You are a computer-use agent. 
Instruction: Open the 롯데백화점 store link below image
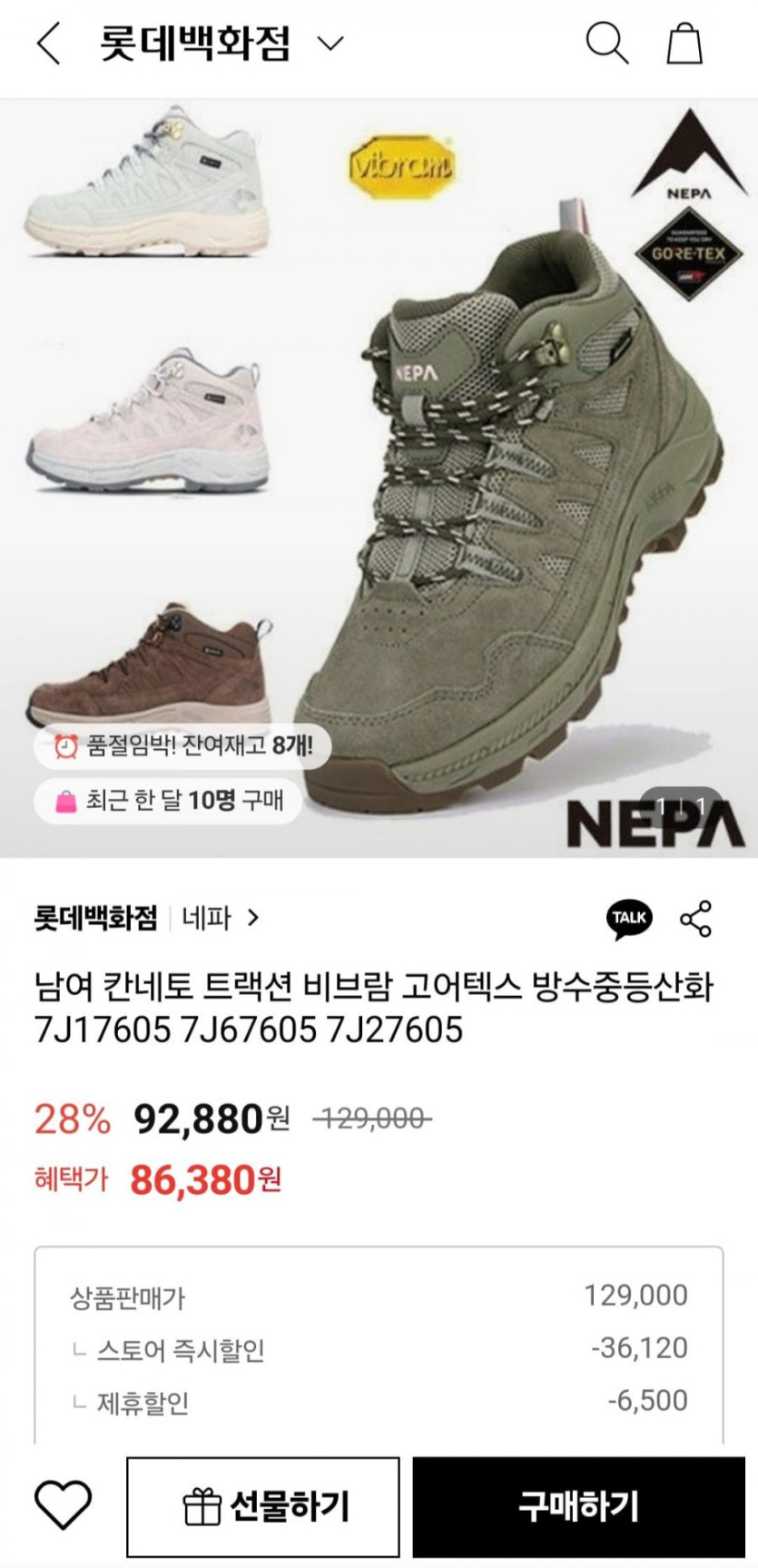point(95,918)
